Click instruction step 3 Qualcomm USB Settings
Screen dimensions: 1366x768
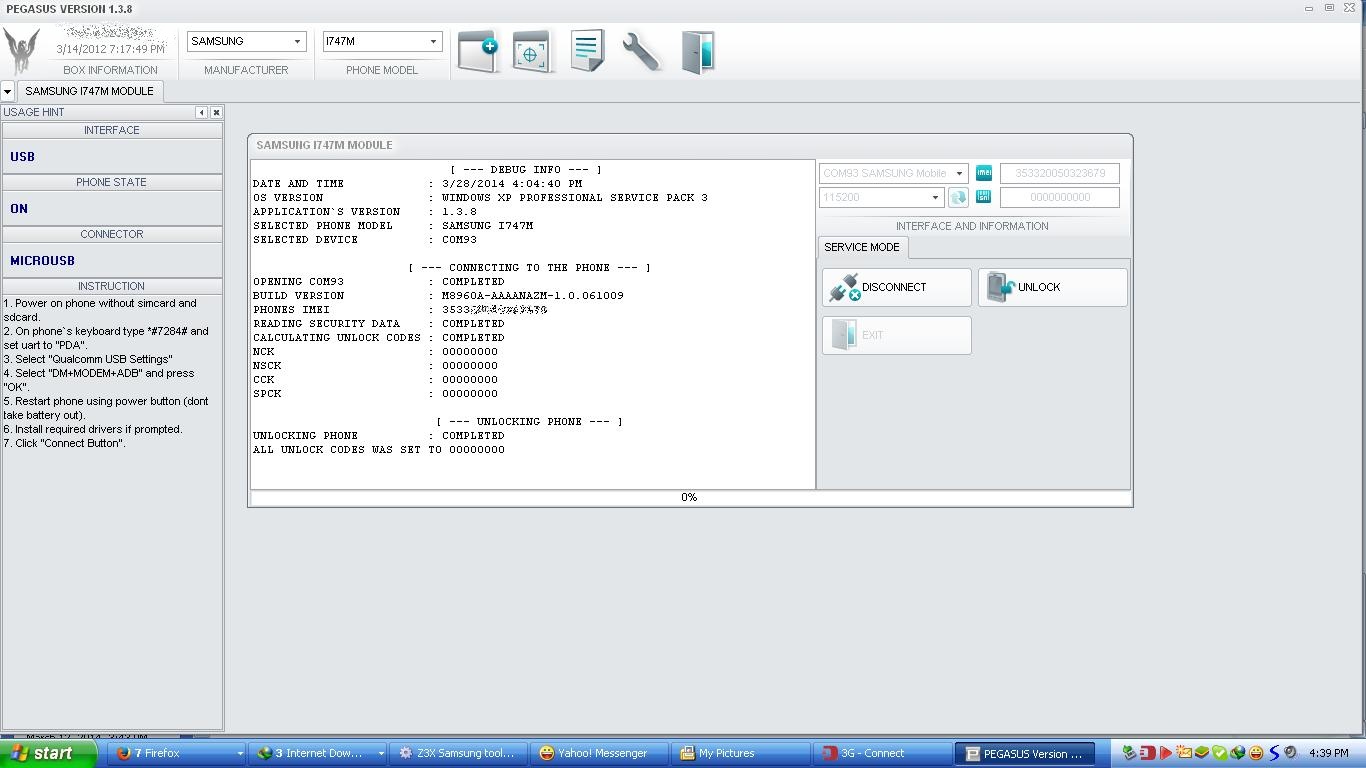(88, 359)
